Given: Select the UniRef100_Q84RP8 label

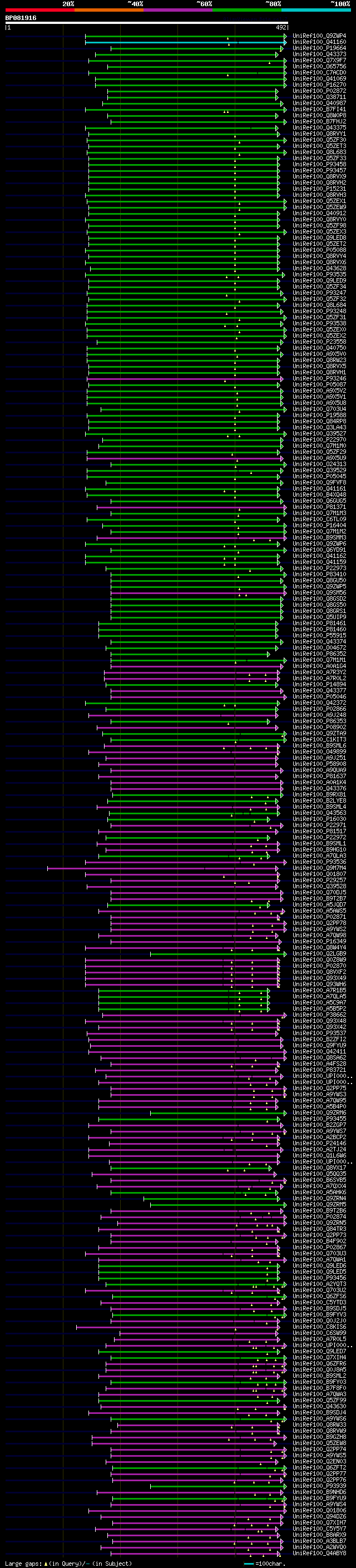Looking at the screenshot, I should [x=319, y=421].
